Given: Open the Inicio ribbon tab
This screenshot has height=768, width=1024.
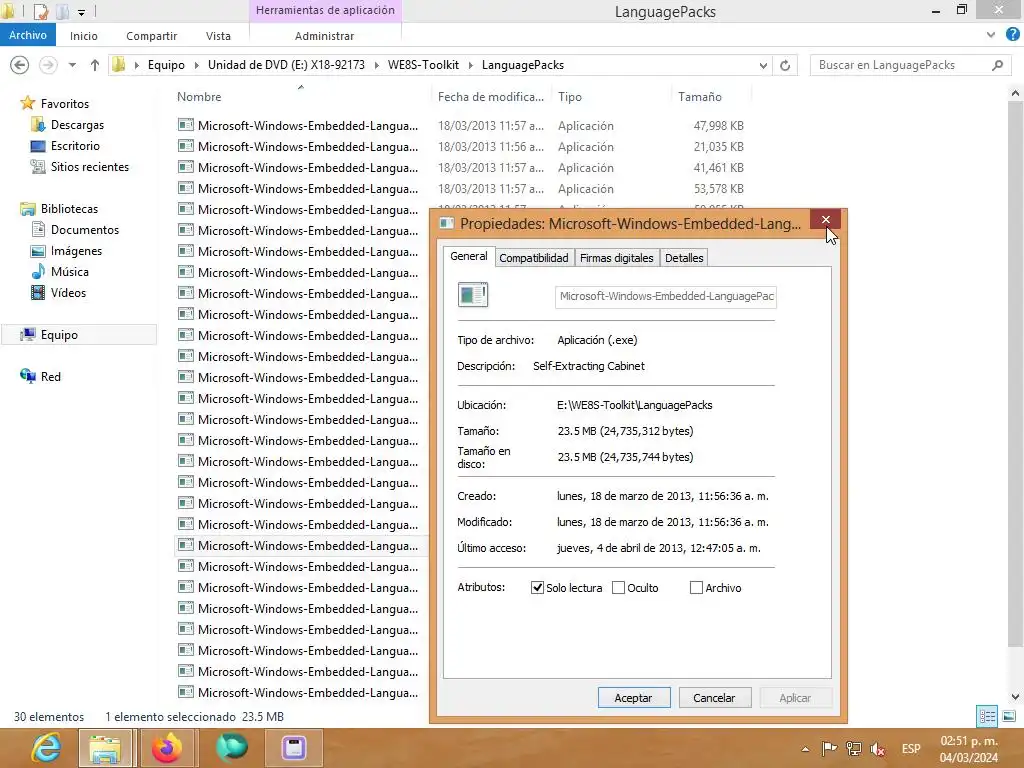Looking at the screenshot, I should pos(84,36).
